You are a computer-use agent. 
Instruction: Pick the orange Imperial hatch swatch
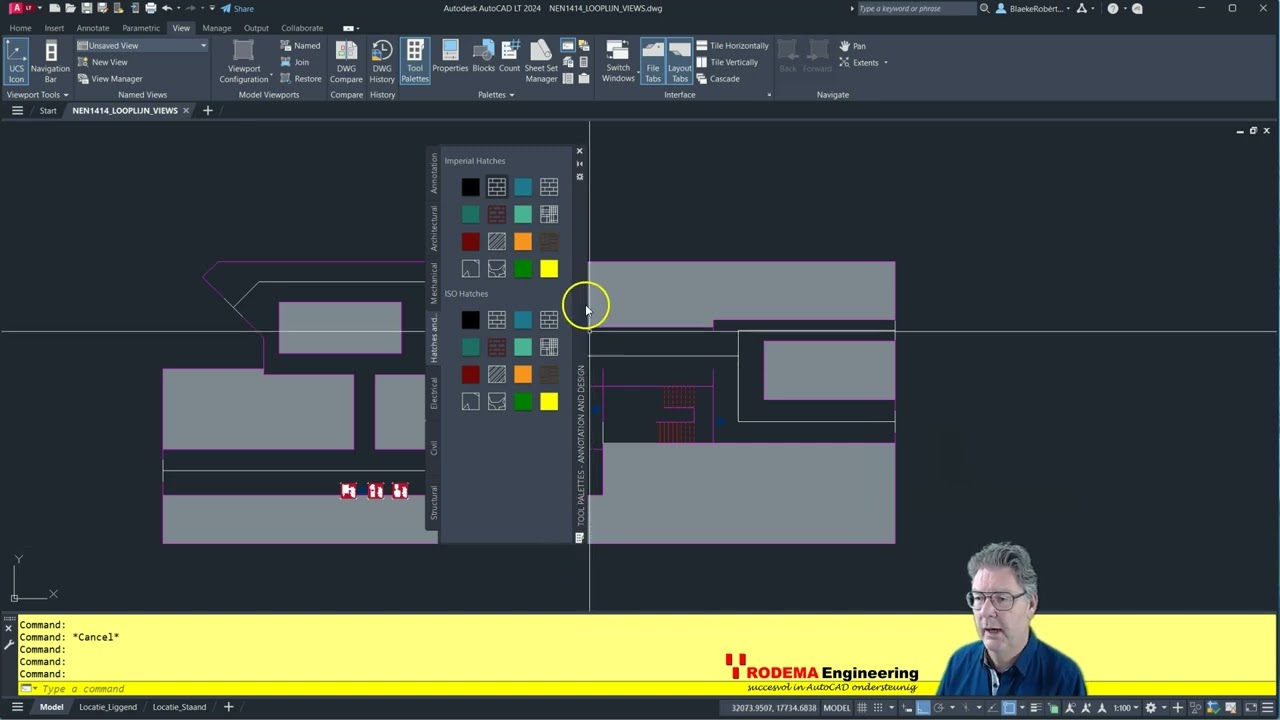pos(523,241)
